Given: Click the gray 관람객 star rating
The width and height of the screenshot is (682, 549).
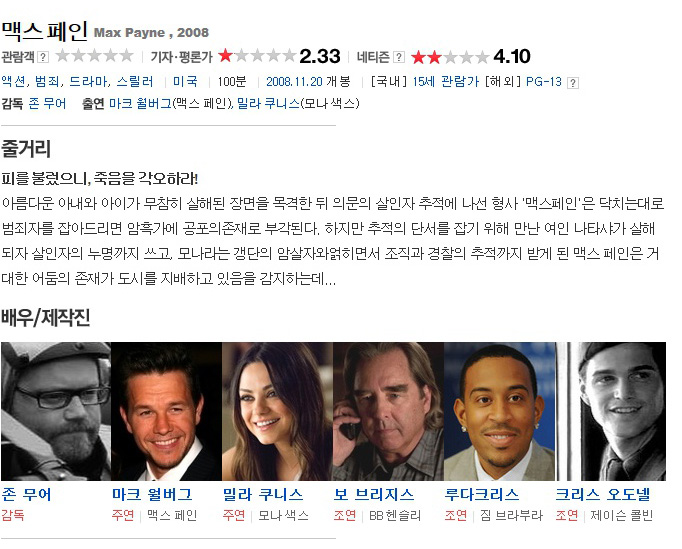Looking at the screenshot, I should [95, 56].
